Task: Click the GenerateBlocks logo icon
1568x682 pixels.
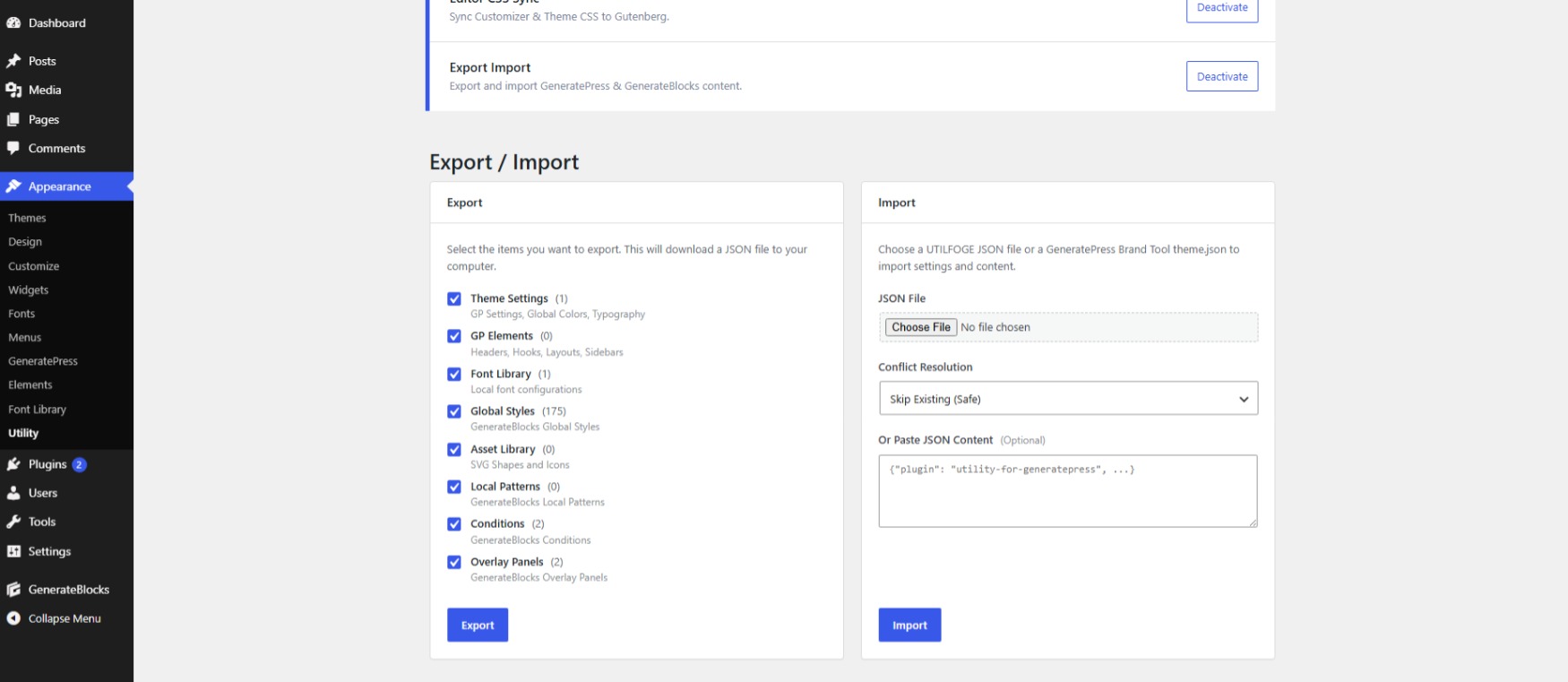Action: pos(13,590)
